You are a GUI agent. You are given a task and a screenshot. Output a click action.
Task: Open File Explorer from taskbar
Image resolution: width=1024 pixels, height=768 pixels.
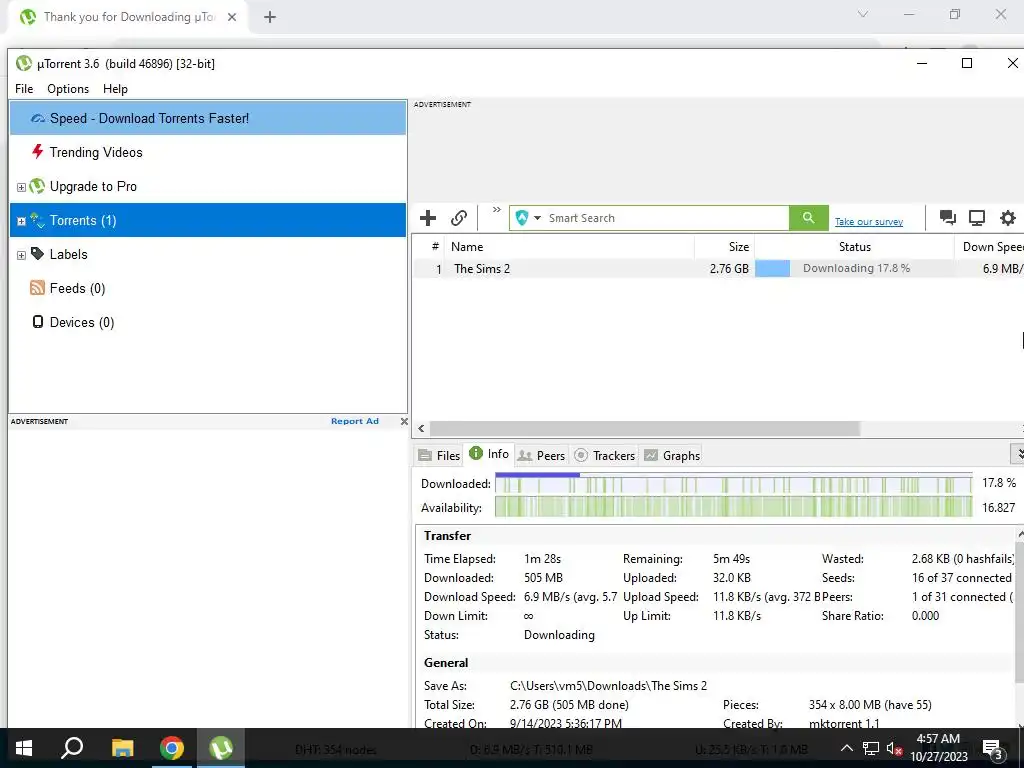tap(122, 748)
